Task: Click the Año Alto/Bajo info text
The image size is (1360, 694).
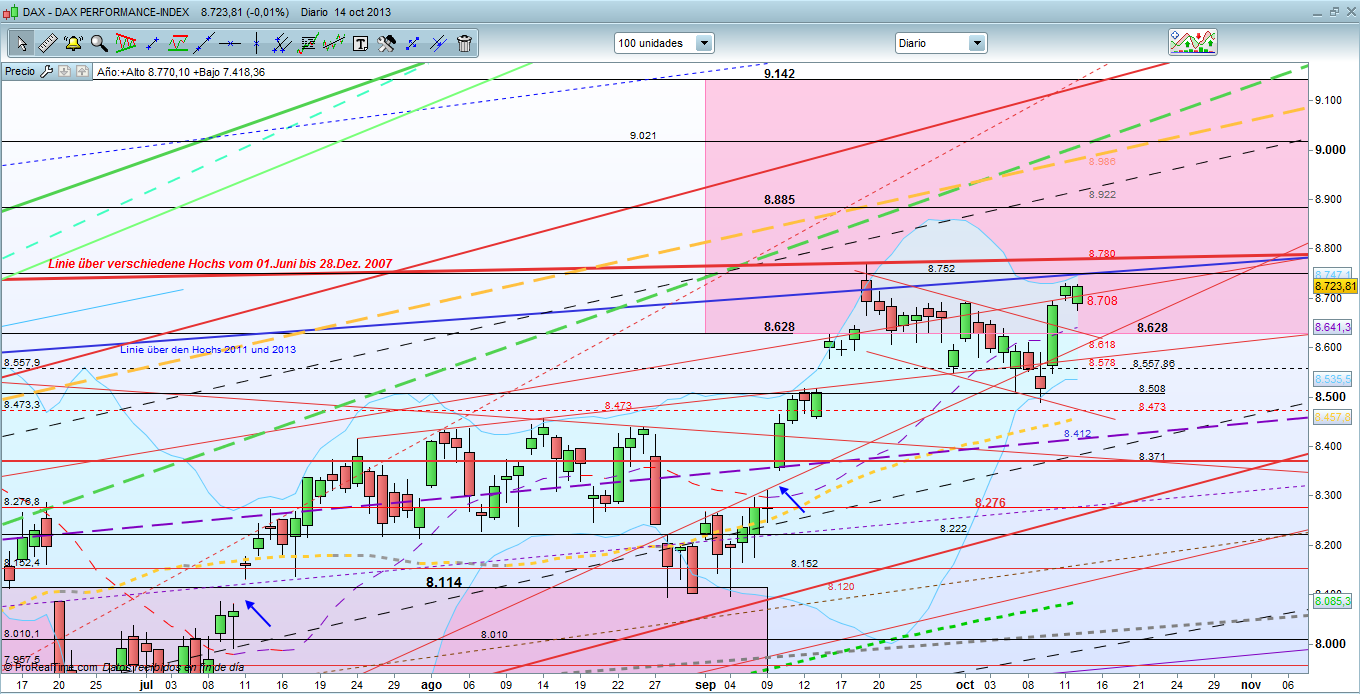Action: coord(181,72)
